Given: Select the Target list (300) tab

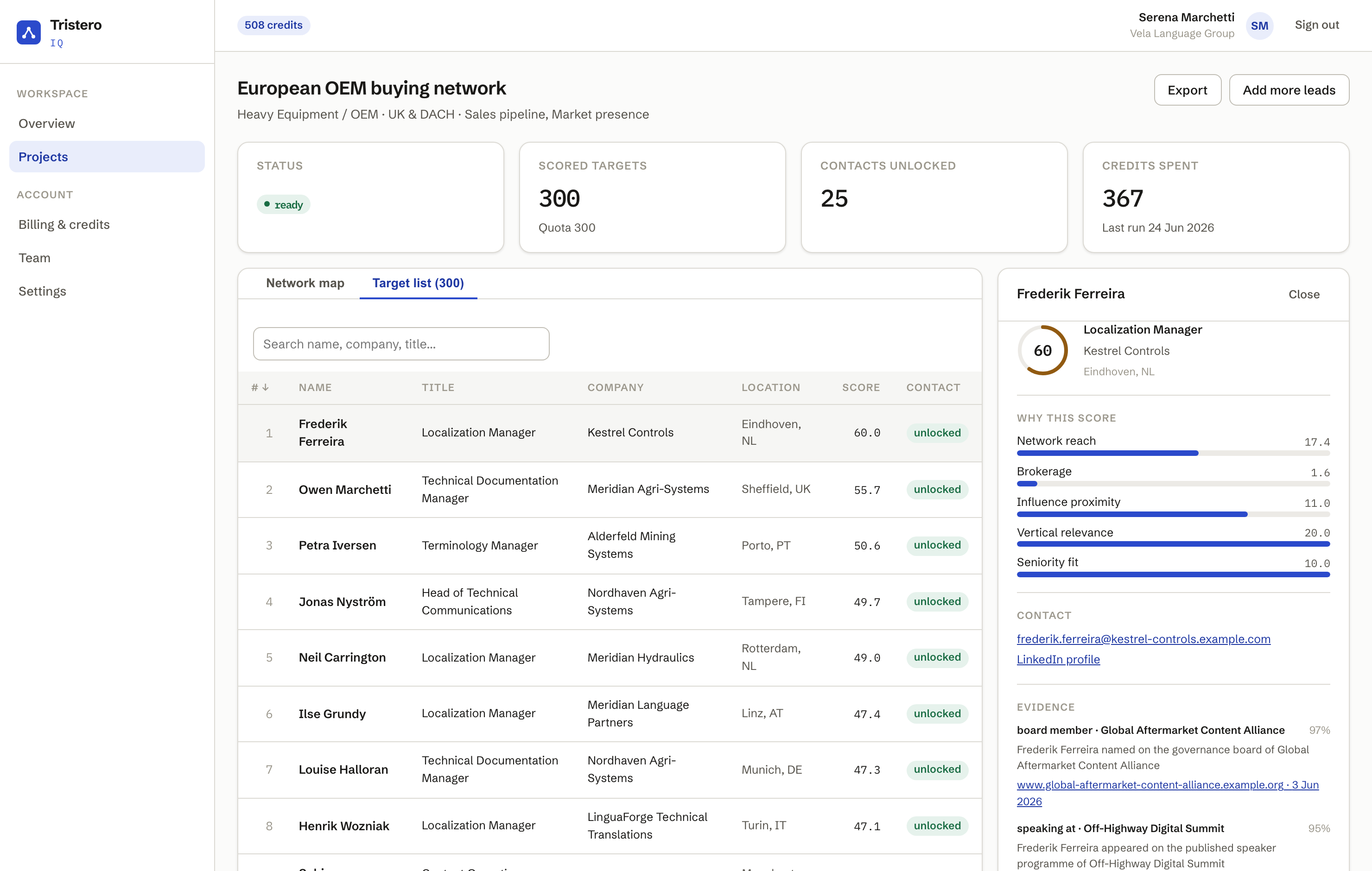Looking at the screenshot, I should pos(418,283).
